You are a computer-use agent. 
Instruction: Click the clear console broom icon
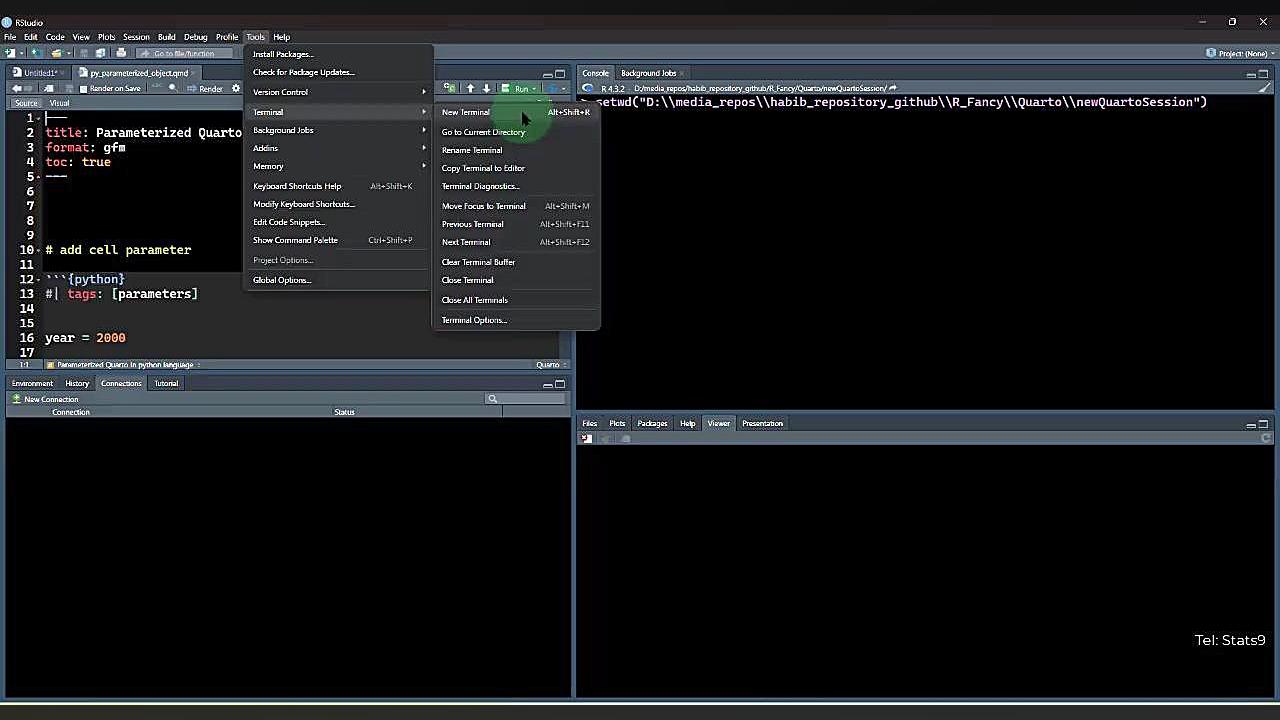(x=1266, y=88)
